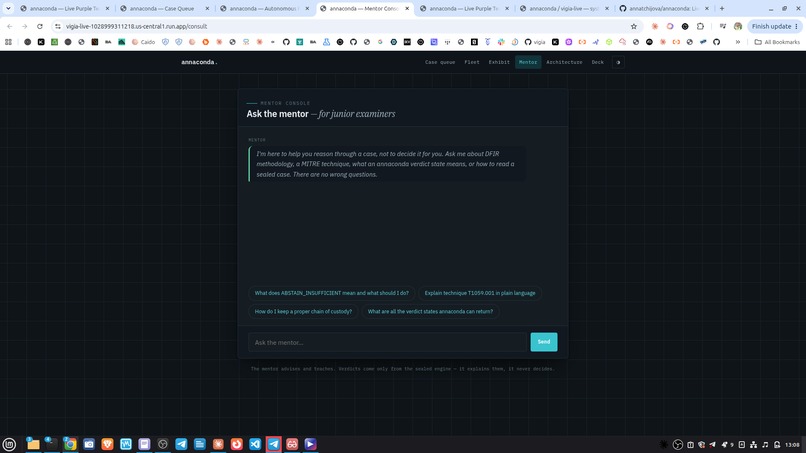Viewport: 806px width, 453px height.
Task: Launch the Brave browser from taskbar
Action: (107, 444)
